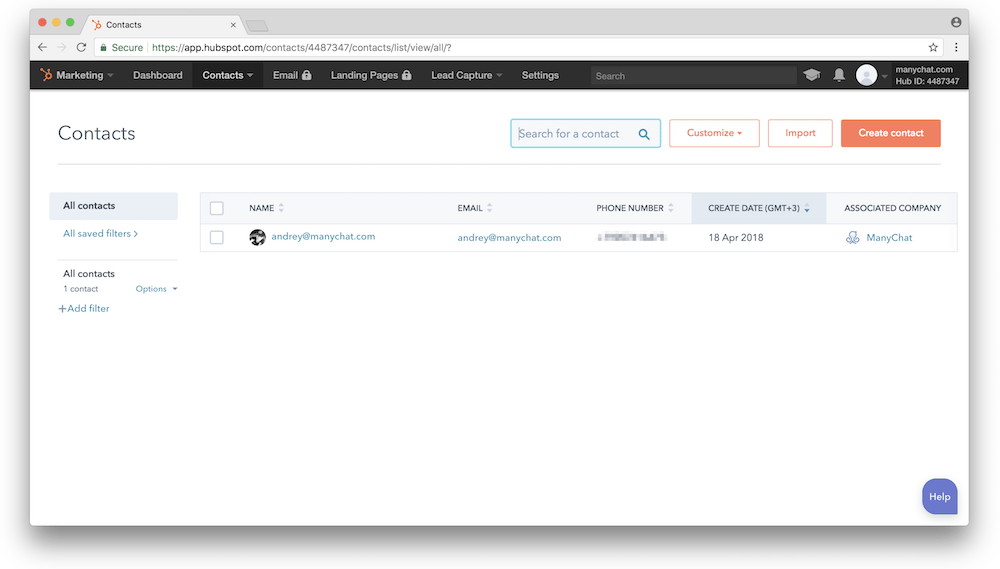Click the user avatar in navbar

tap(866, 75)
